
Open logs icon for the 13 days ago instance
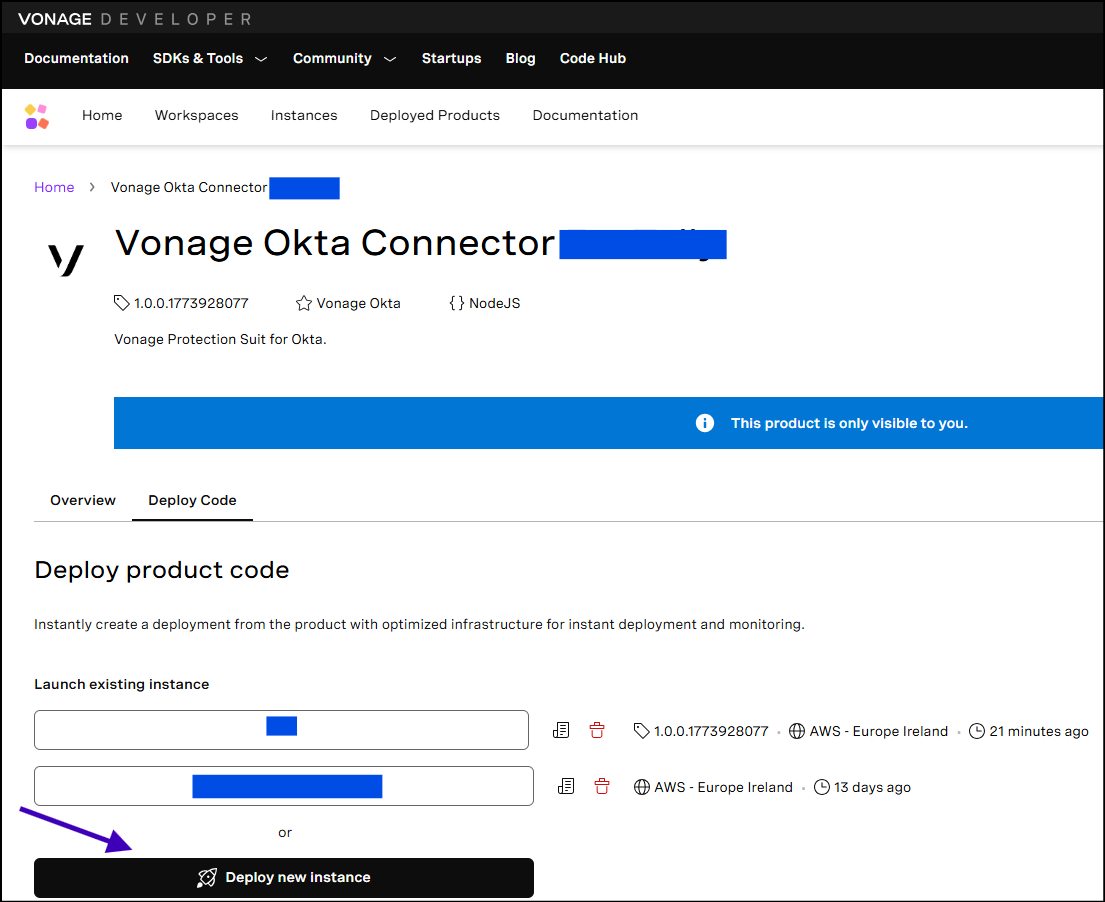click(566, 786)
